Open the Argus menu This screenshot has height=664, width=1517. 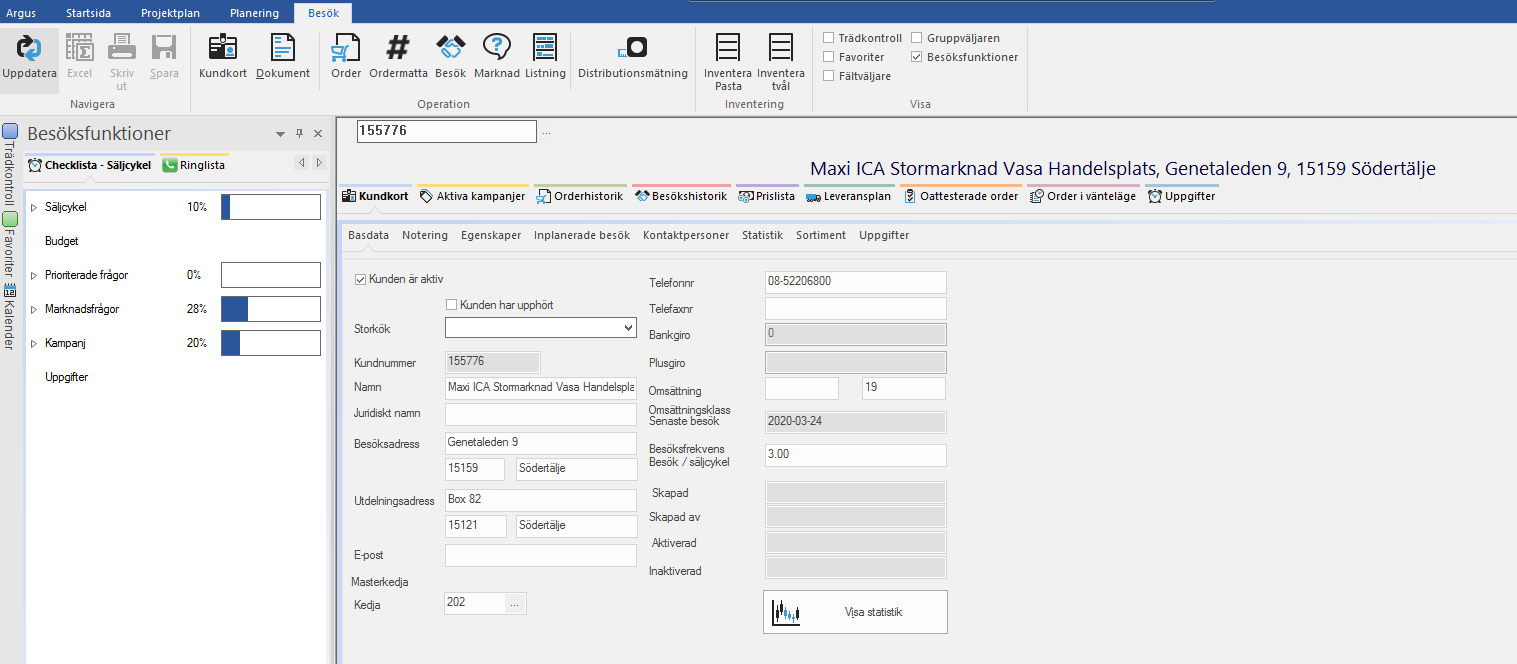[23, 13]
